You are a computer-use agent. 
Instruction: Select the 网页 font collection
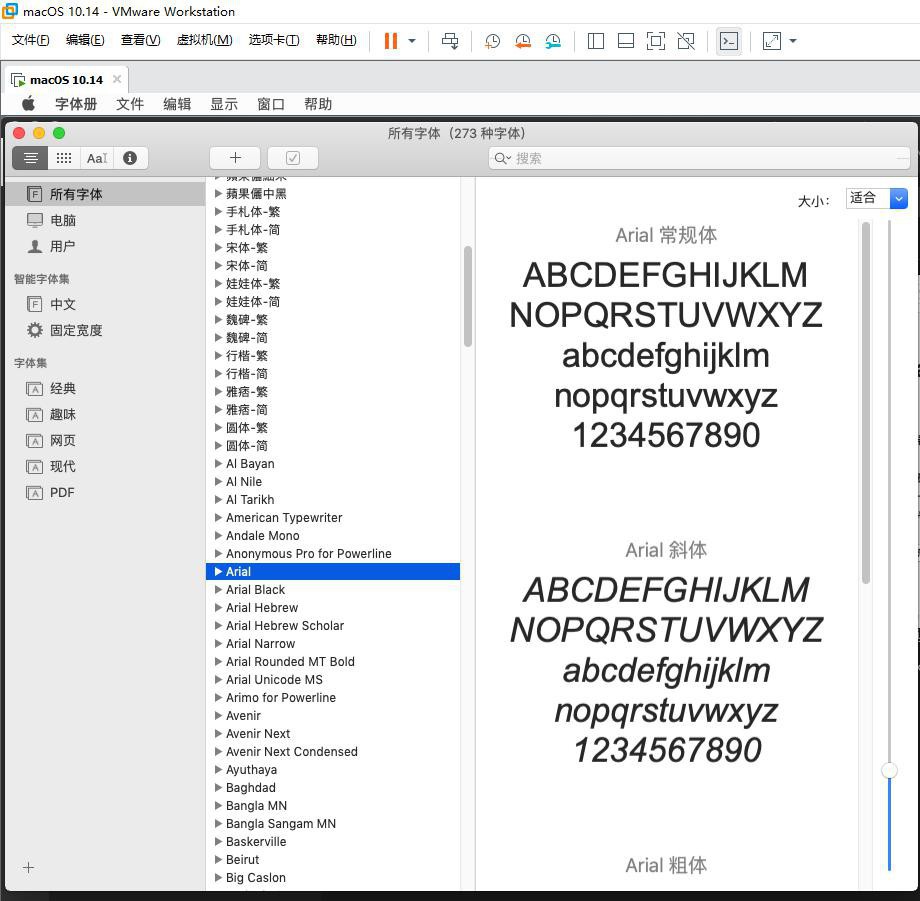[105, 441]
